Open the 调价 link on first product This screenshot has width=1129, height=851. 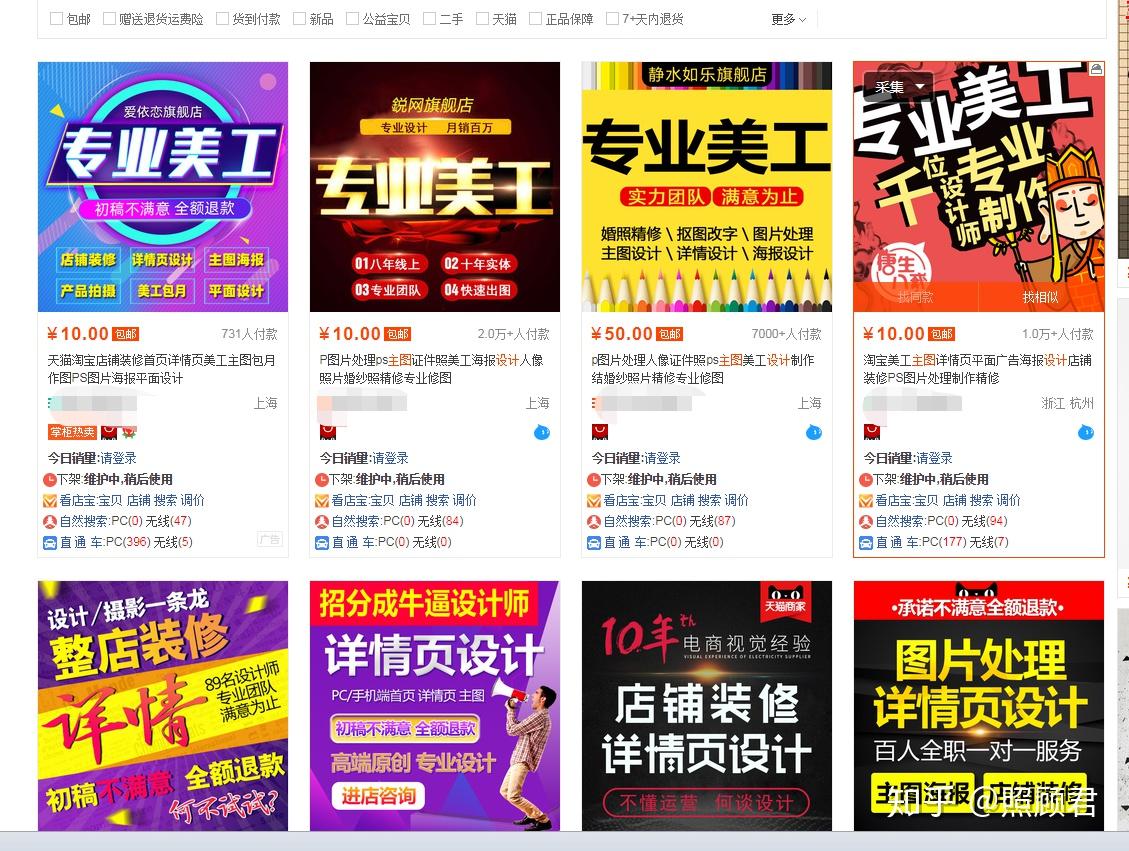[x=192, y=500]
